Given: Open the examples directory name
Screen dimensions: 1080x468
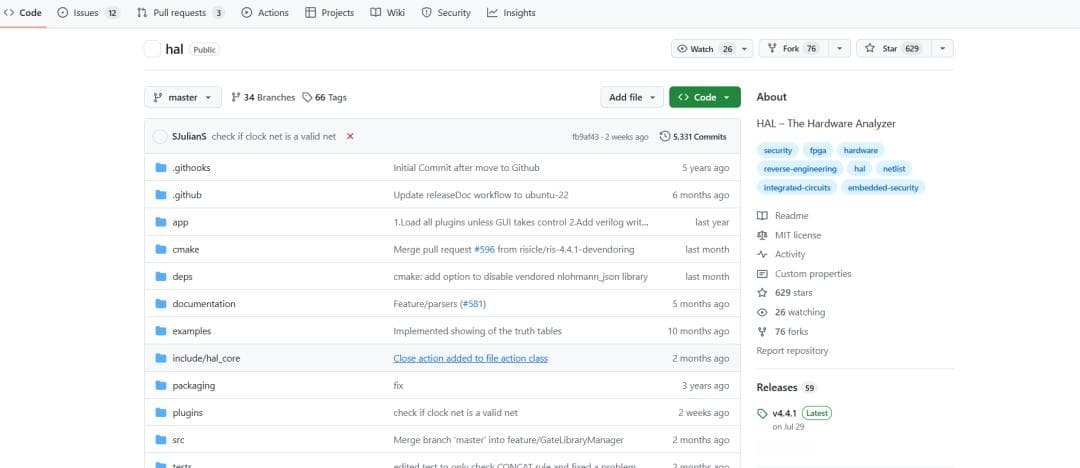Looking at the screenshot, I should (191, 331).
